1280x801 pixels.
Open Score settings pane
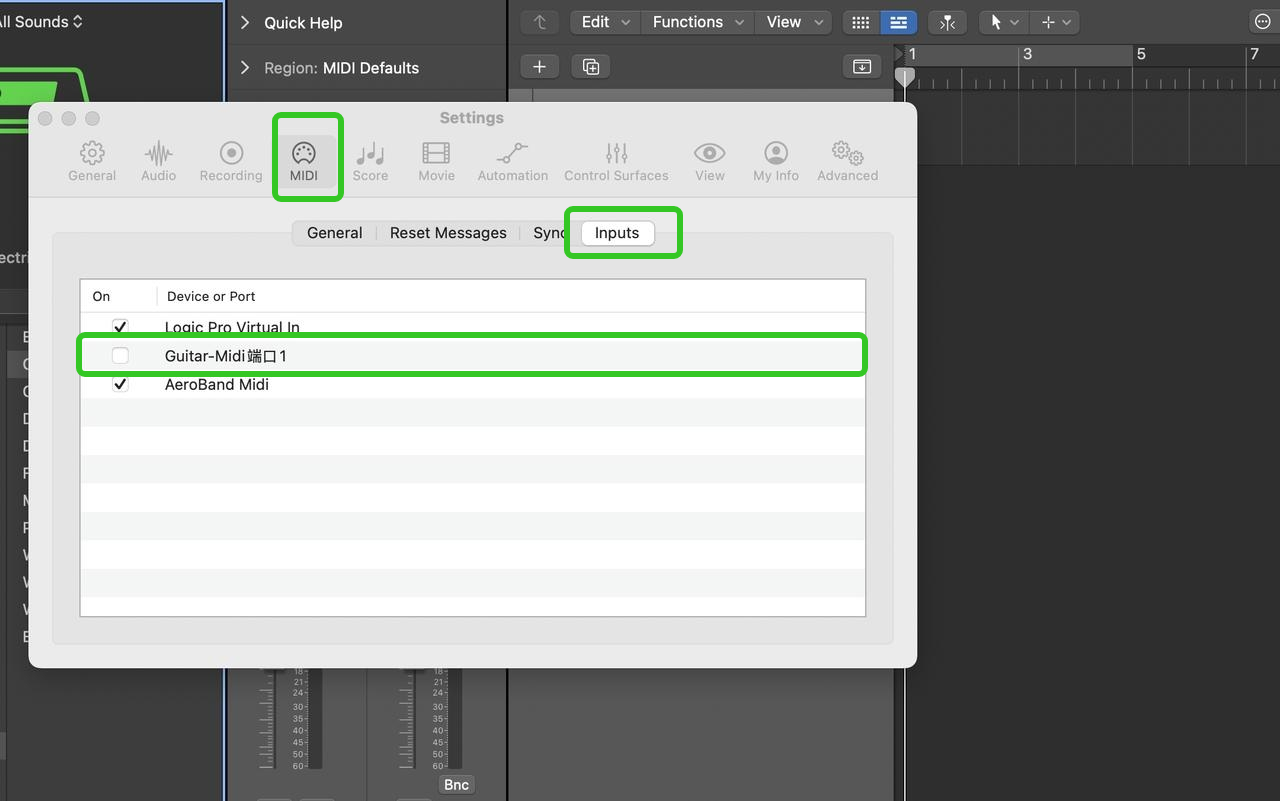click(x=370, y=161)
